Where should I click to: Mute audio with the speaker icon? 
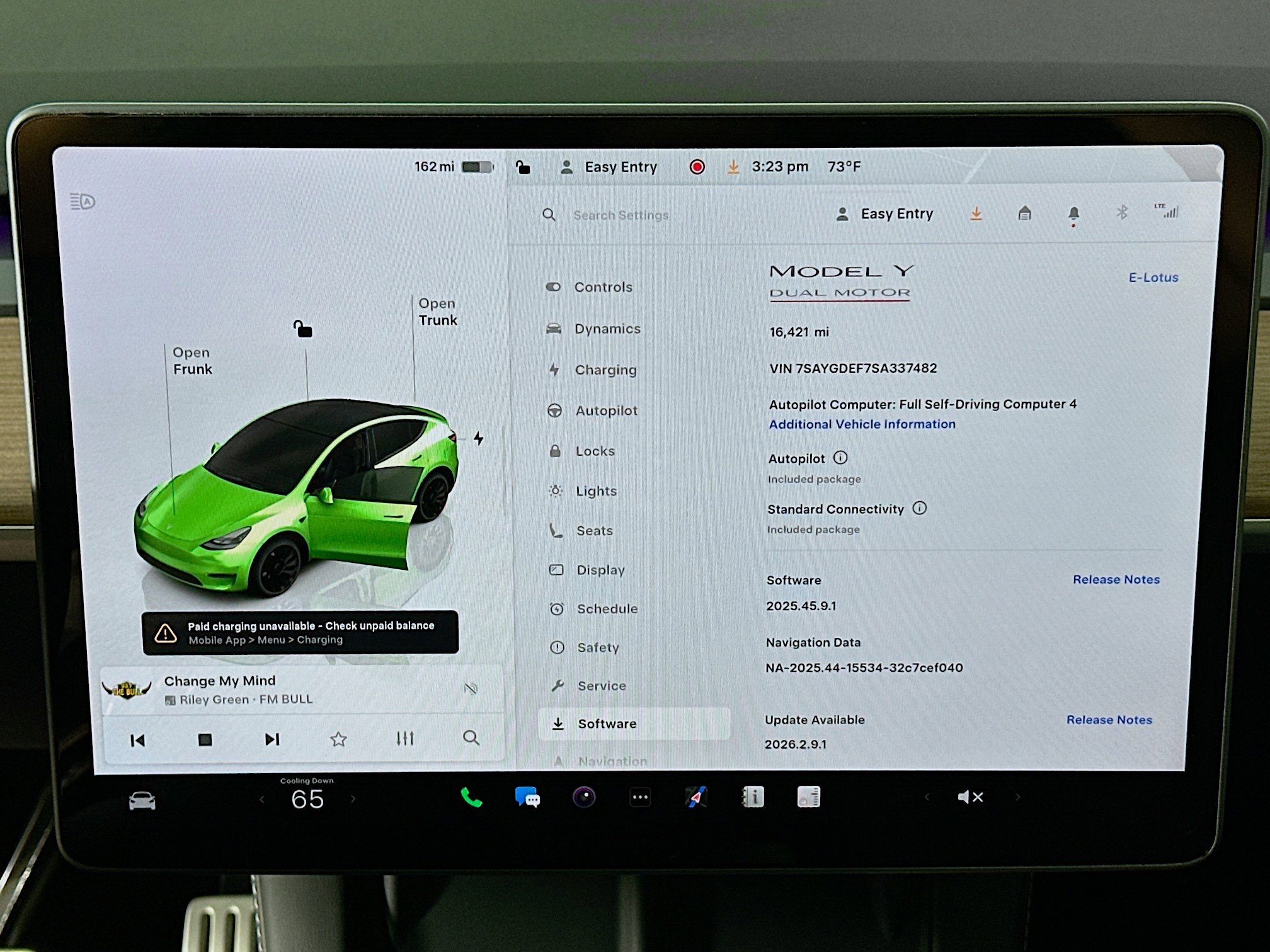click(970, 796)
